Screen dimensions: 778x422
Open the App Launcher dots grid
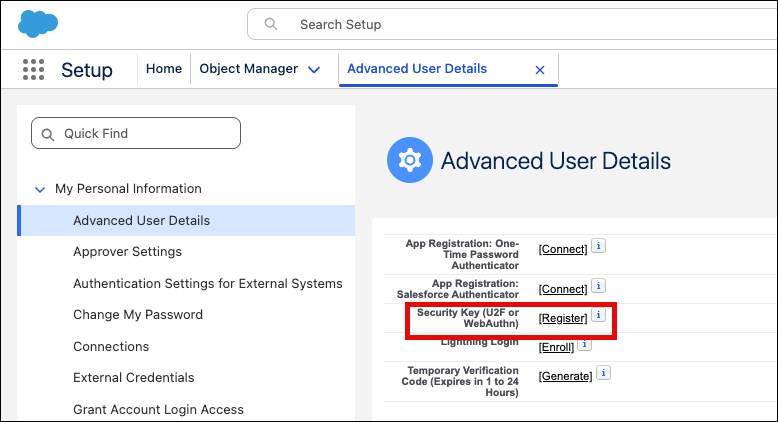[x=33, y=69]
